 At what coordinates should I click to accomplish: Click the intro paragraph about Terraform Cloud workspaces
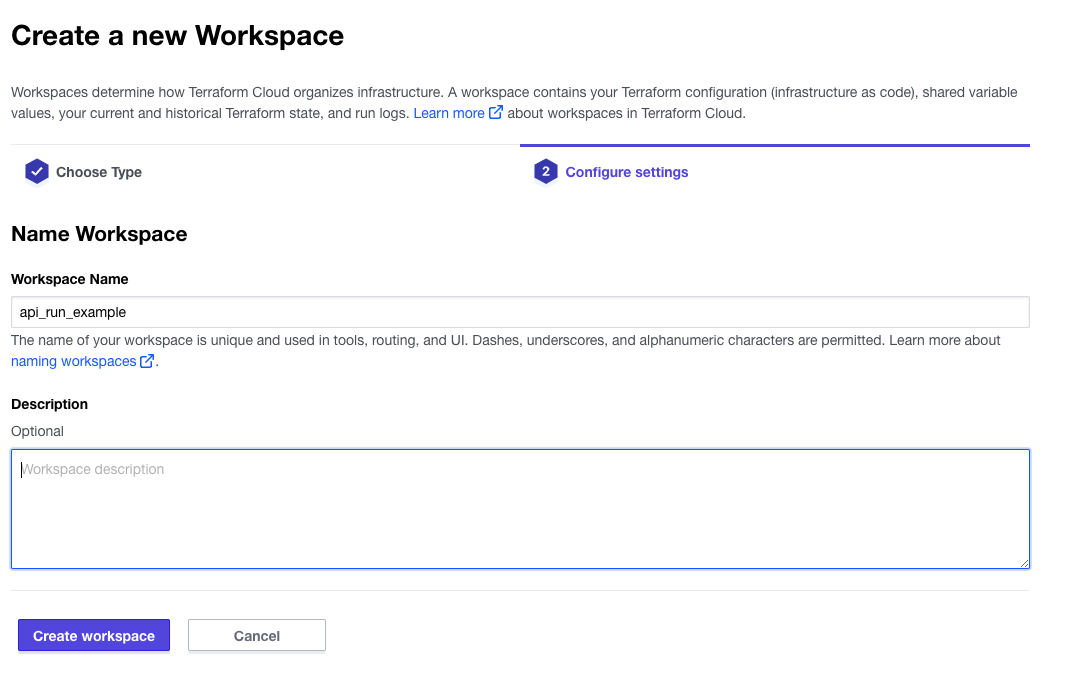pyautogui.click(x=514, y=92)
